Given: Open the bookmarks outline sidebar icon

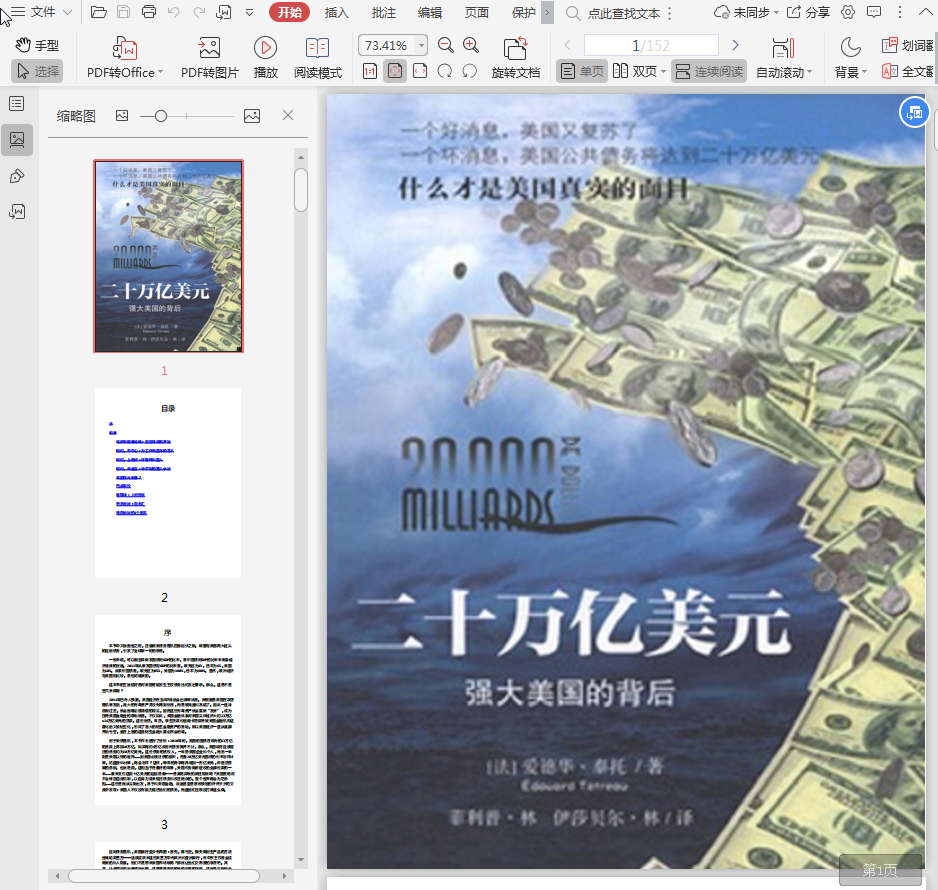Looking at the screenshot, I should tap(17, 104).
